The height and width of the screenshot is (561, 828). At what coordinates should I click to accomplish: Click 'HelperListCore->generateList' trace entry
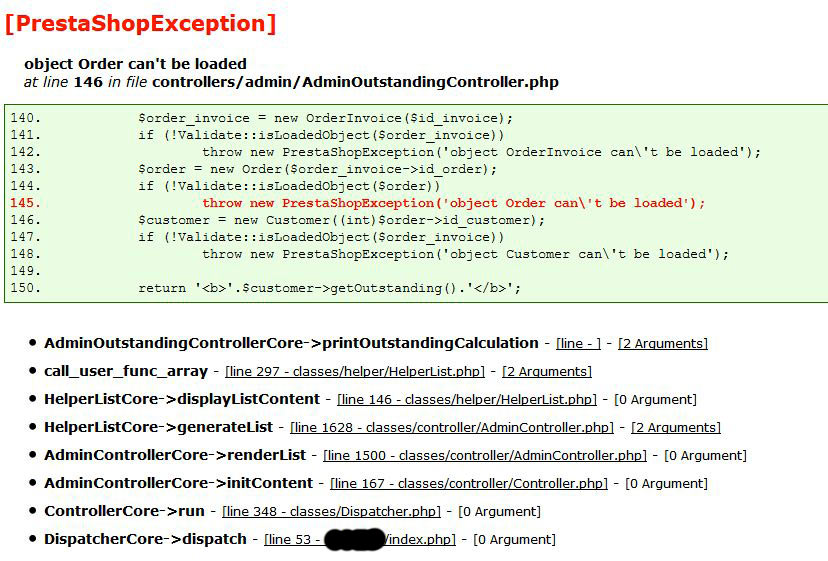[x=158, y=427]
